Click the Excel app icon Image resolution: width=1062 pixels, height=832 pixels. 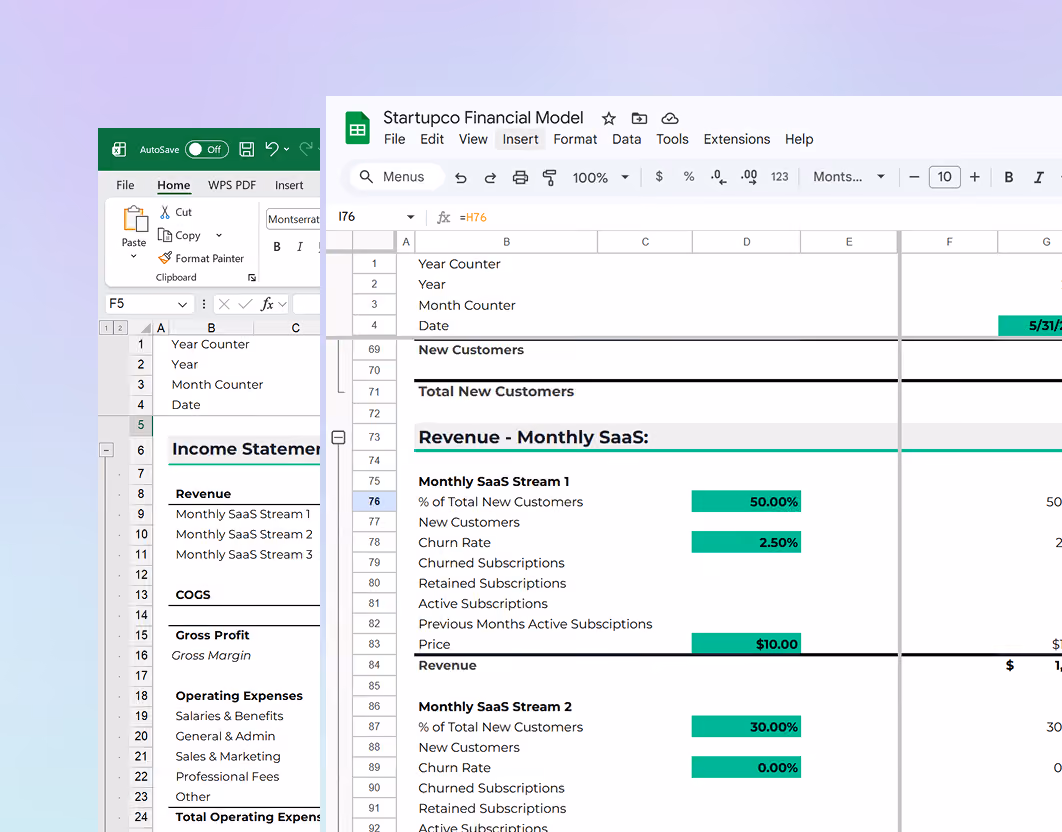pos(119,149)
